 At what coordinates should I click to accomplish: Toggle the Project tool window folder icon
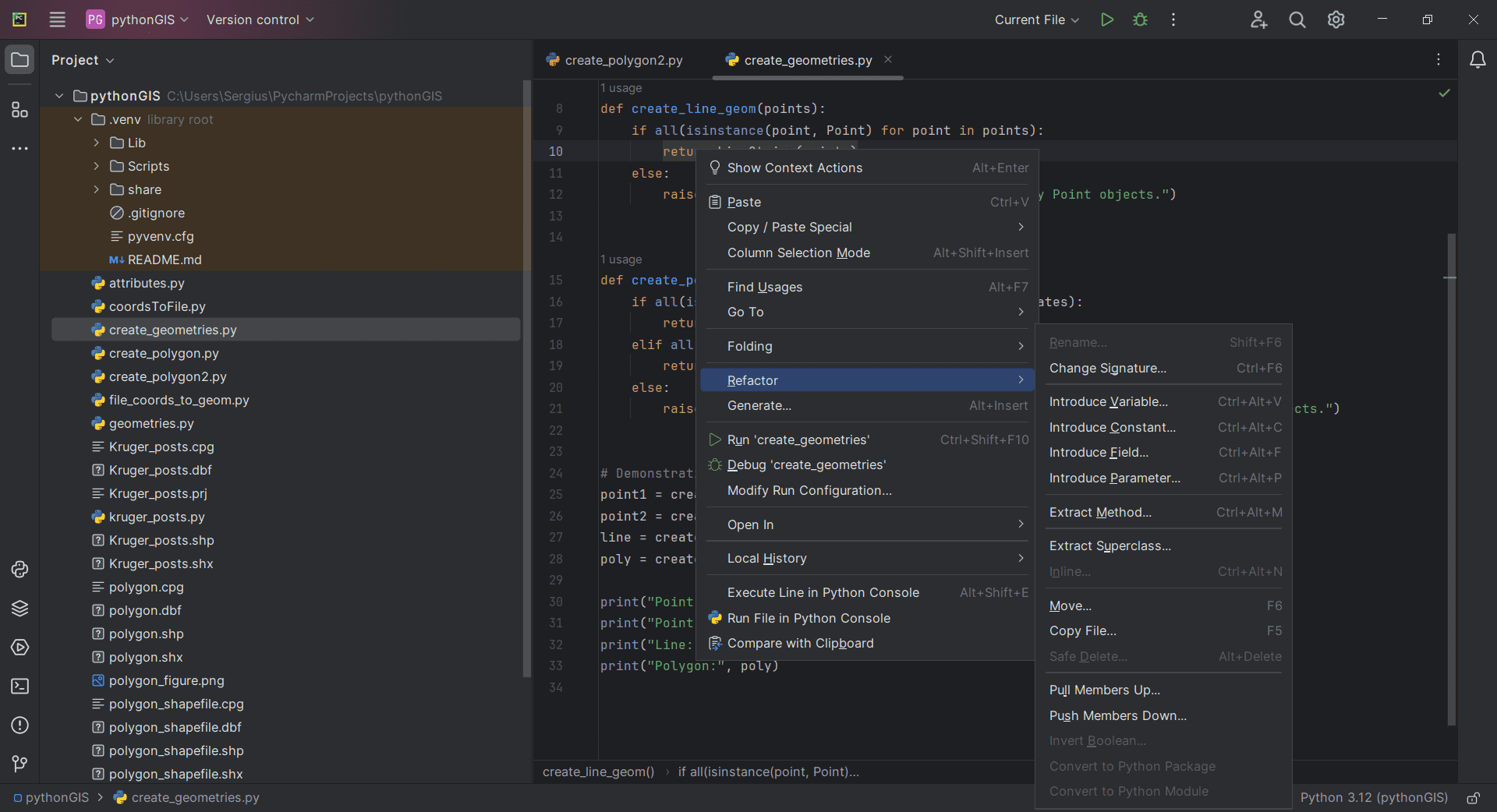pyautogui.click(x=19, y=60)
